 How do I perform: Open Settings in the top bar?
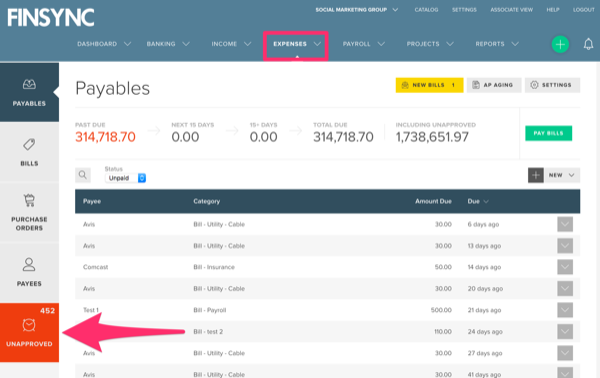coord(464,10)
